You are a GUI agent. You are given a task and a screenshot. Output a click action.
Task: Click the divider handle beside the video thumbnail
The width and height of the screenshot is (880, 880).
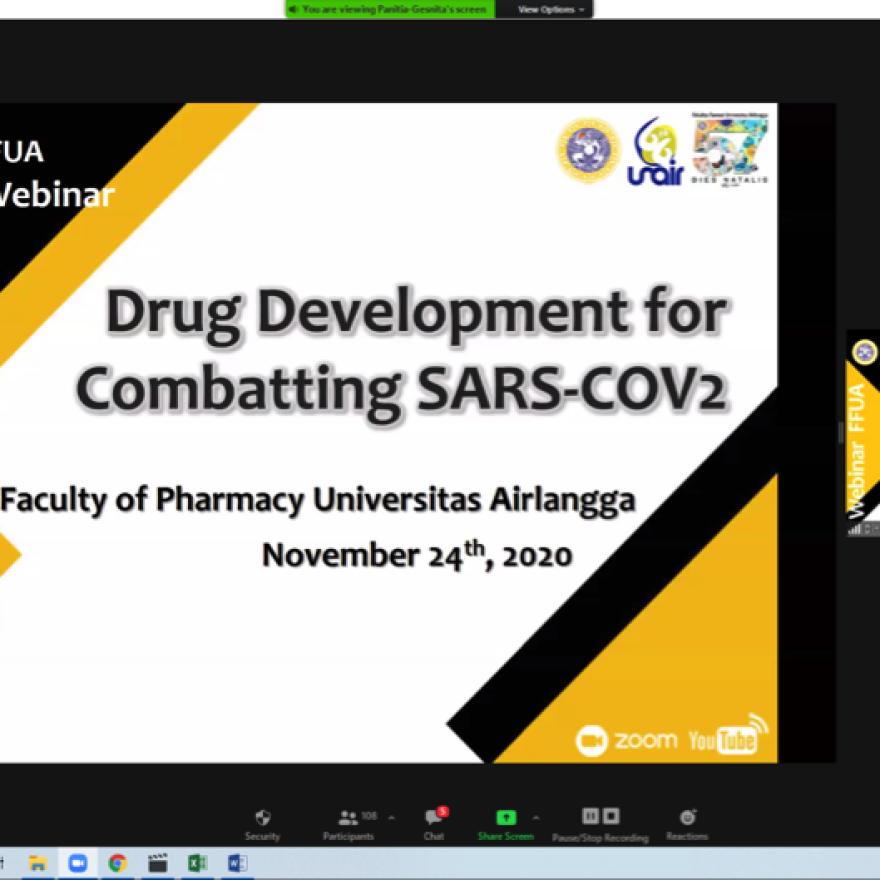pos(841,433)
